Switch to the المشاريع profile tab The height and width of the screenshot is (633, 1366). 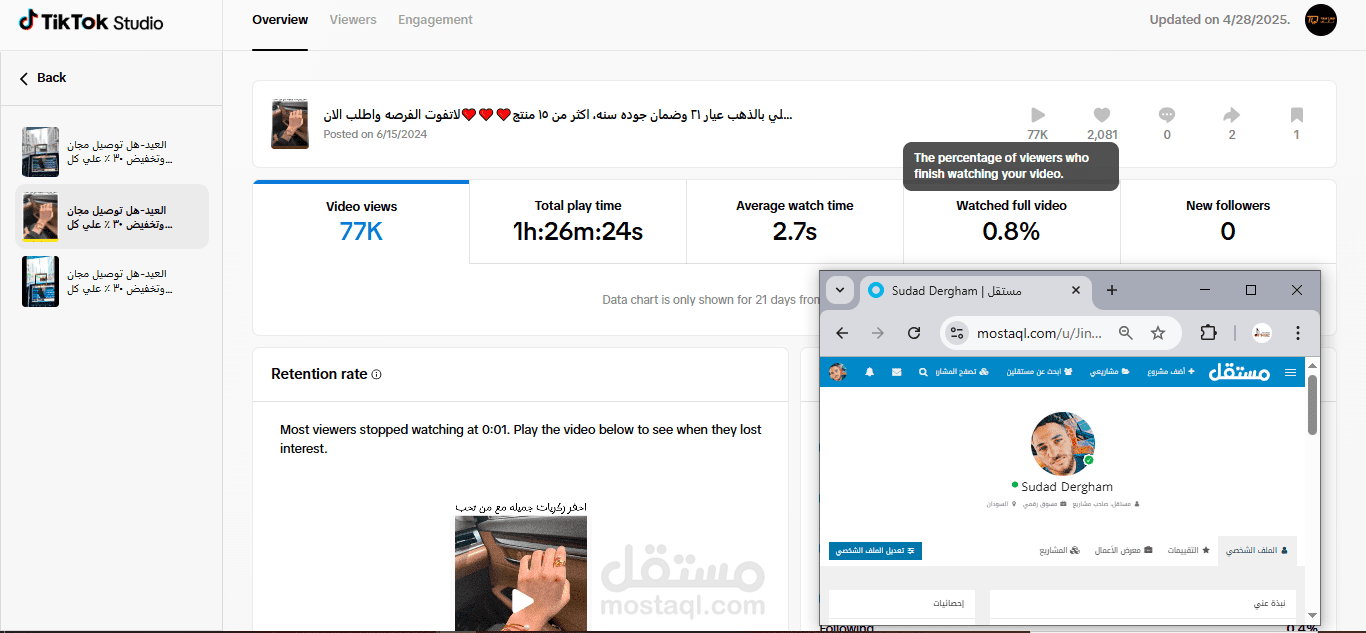pyautogui.click(x=1060, y=550)
